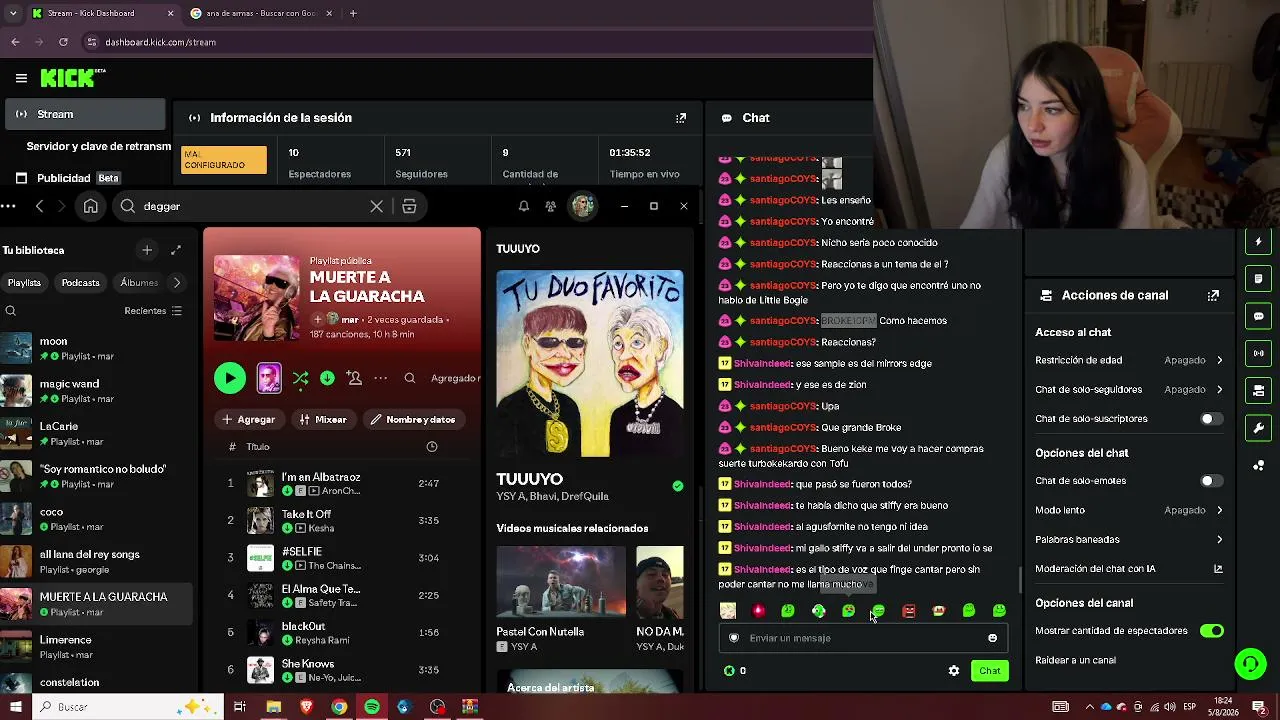Click the Agregar button
Image resolution: width=1280 pixels, height=720 pixels.
[248, 419]
